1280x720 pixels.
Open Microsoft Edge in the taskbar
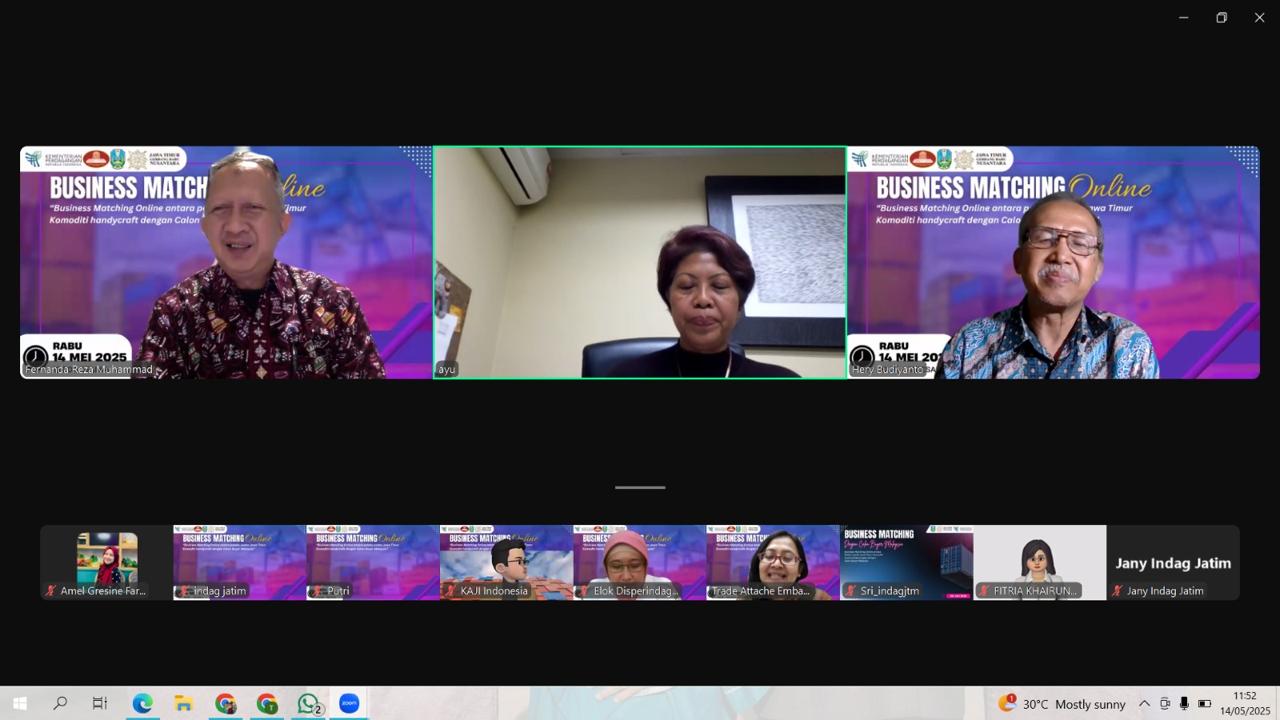click(142, 703)
